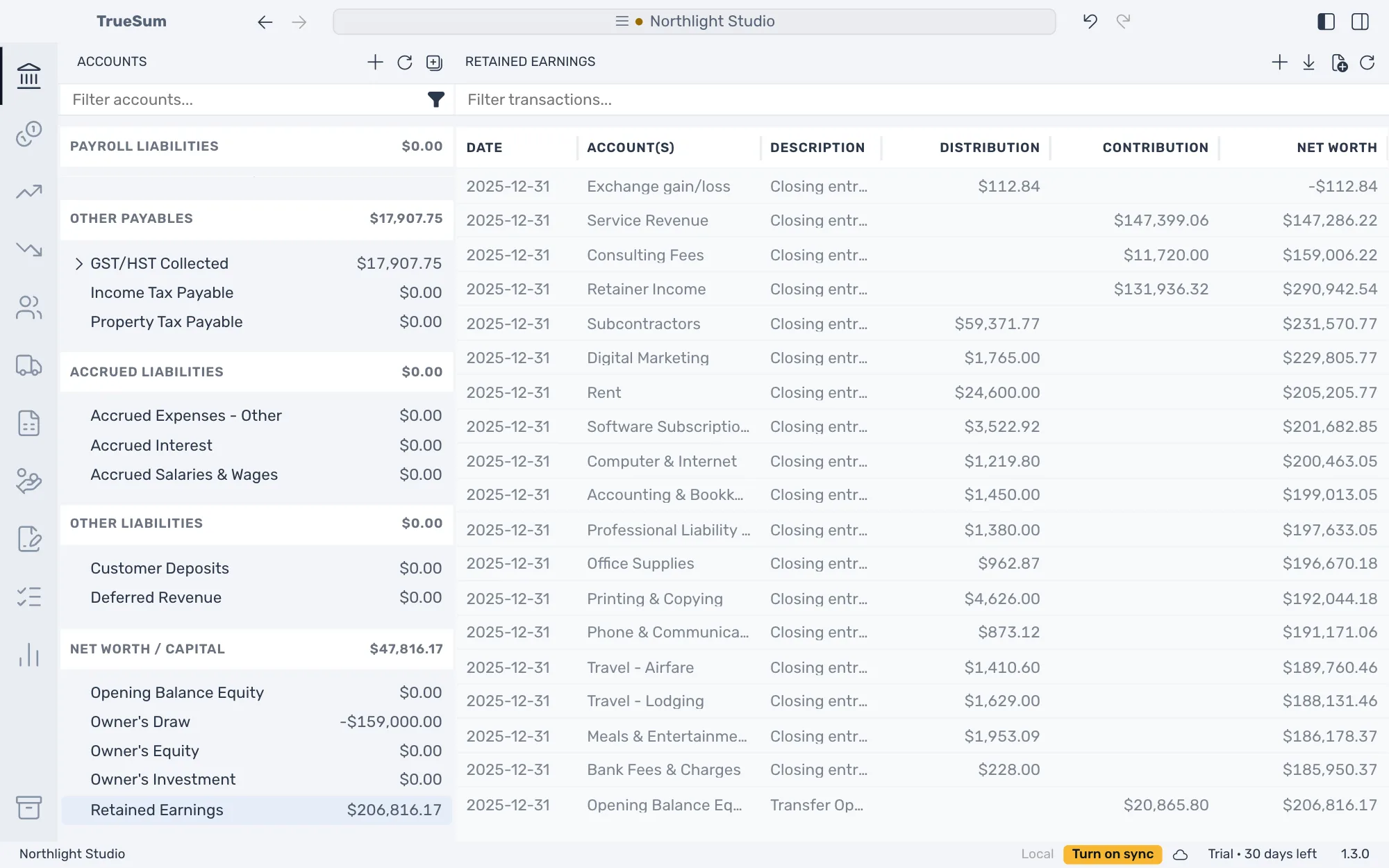Toggle the right split panel
1389x868 pixels.
pos(1360,22)
